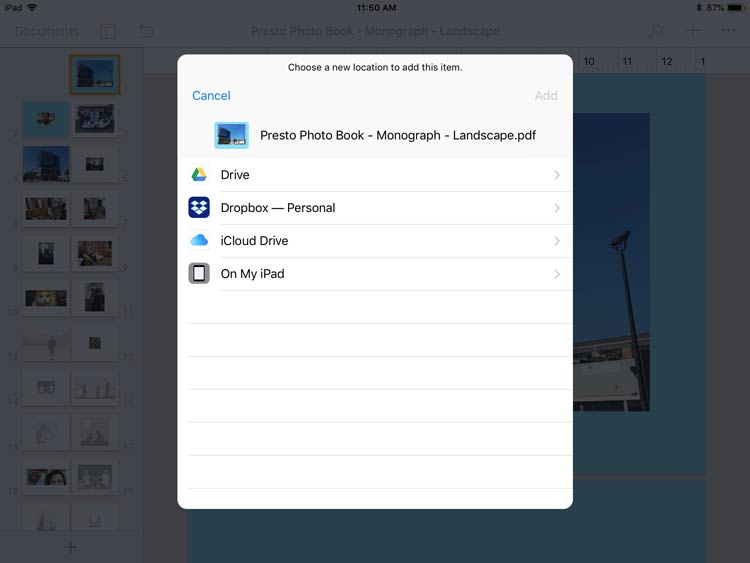Tap the iCloud Drive cloud icon
Screen dimensions: 750x563
tap(199, 240)
